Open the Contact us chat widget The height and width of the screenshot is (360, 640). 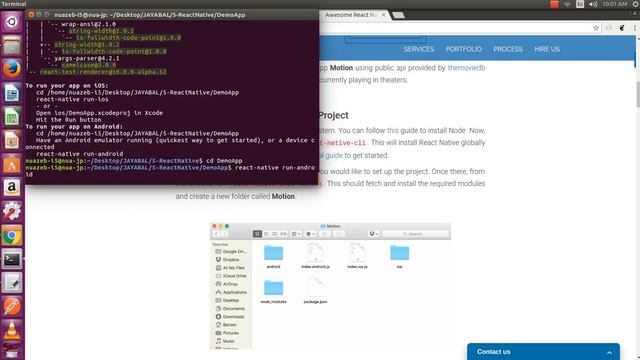543,352
